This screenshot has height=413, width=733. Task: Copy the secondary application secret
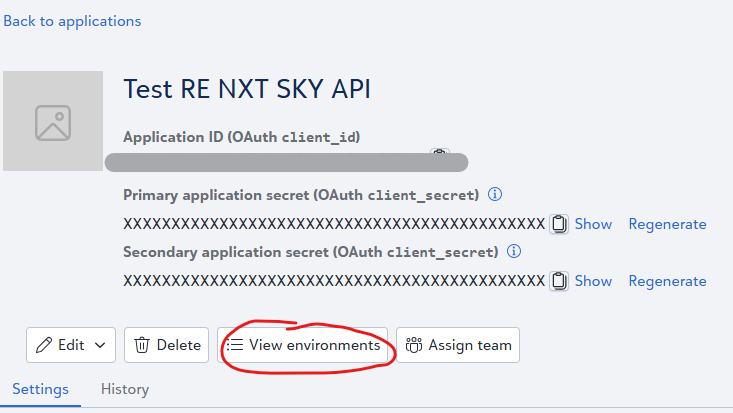tap(559, 281)
